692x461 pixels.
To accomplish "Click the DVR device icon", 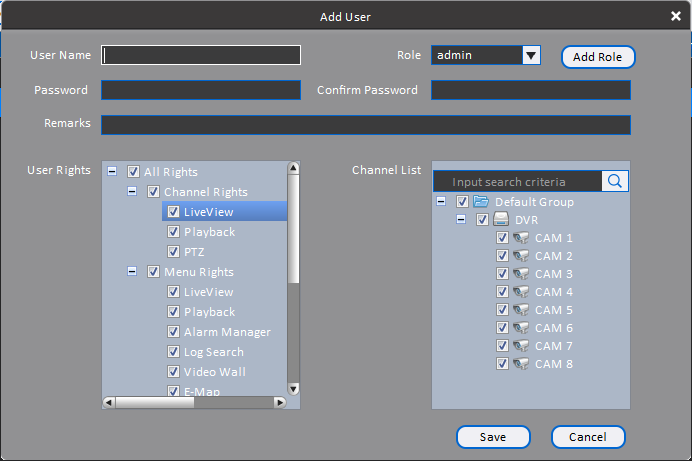I will coord(501,219).
